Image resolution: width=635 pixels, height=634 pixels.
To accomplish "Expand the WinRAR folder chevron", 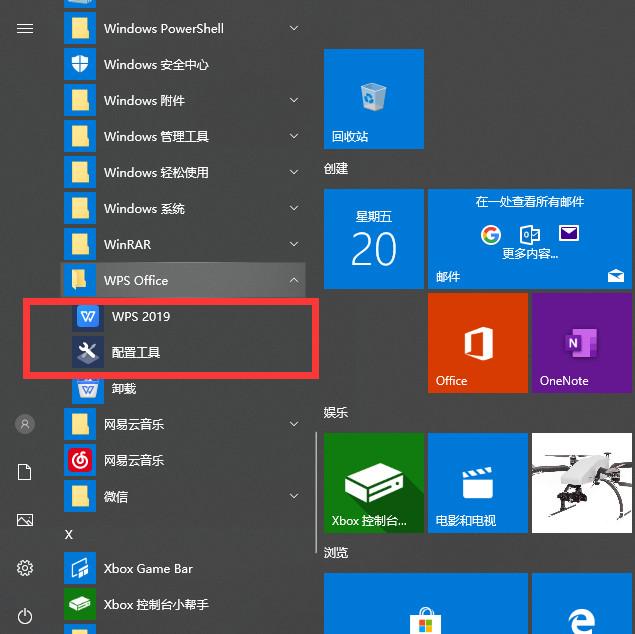I will [294, 244].
